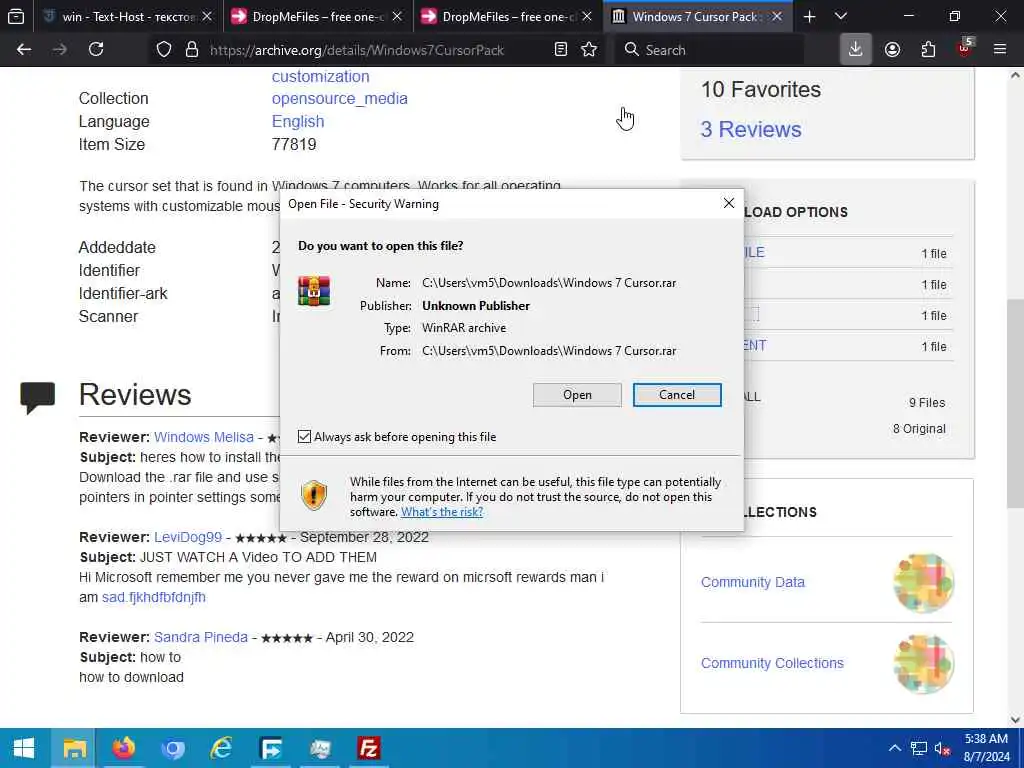Screen dimensions: 1024x768
Task: Uncheck Always ask before opening this file
Action: [x=304, y=436]
